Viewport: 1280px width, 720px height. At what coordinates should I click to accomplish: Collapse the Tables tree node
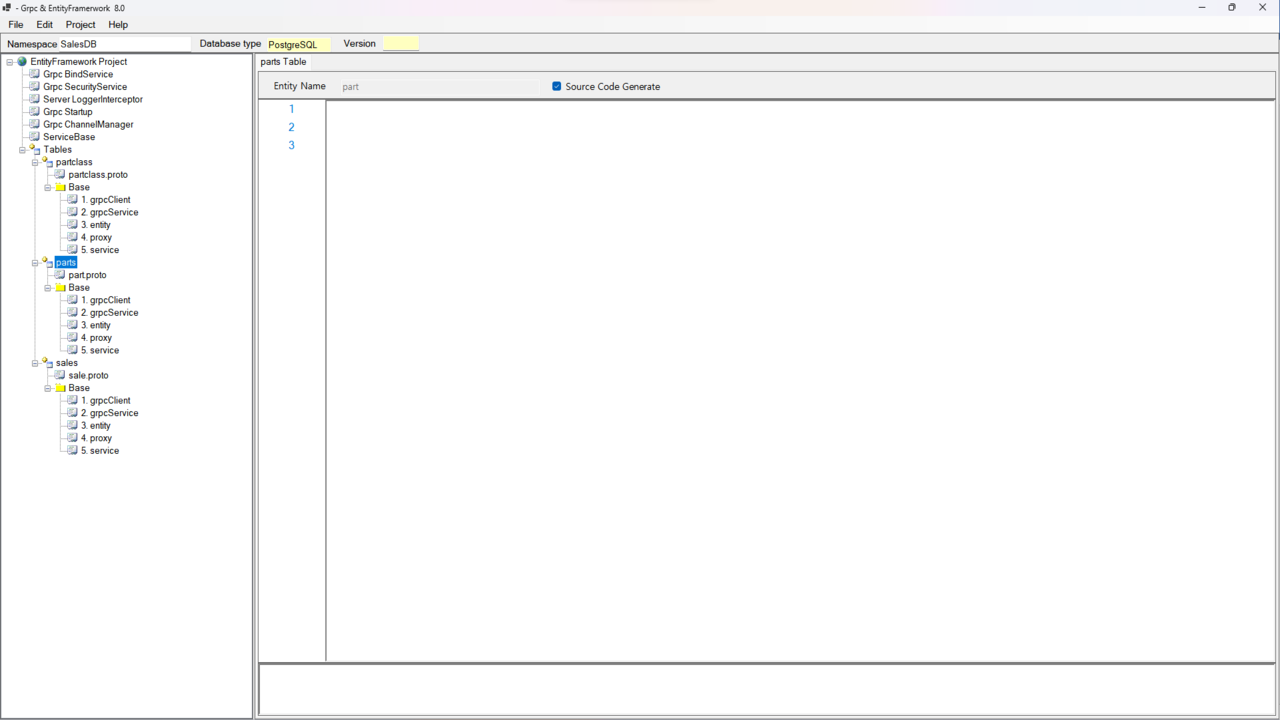point(23,150)
